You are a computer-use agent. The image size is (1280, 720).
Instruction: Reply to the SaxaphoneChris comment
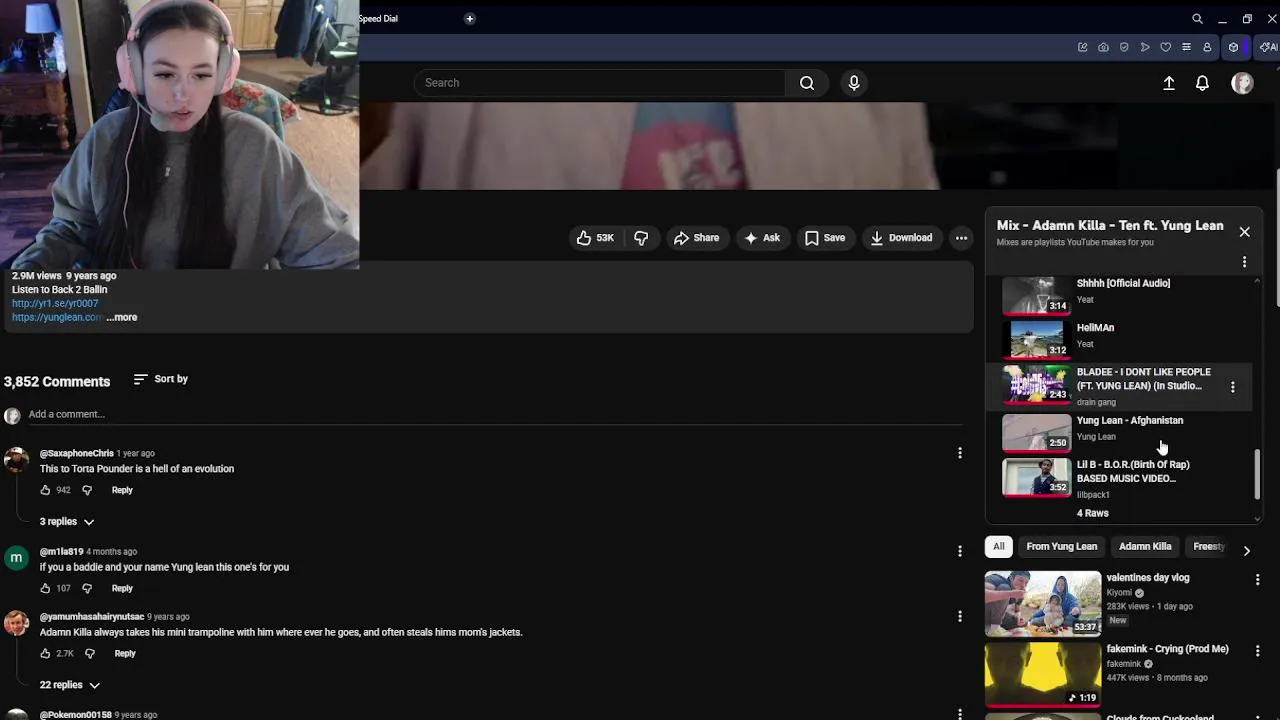click(122, 490)
